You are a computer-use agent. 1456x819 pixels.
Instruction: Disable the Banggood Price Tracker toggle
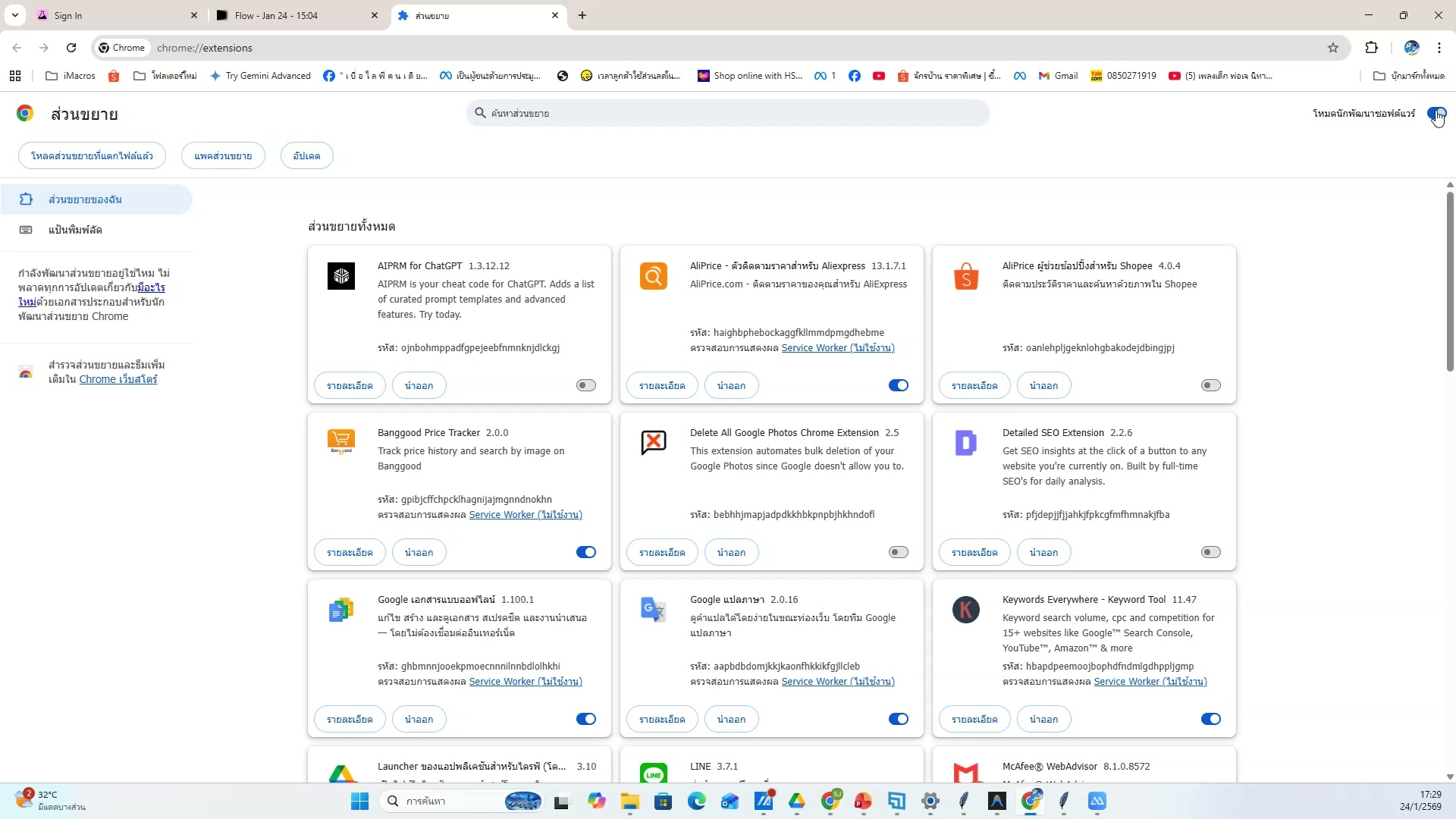(585, 552)
